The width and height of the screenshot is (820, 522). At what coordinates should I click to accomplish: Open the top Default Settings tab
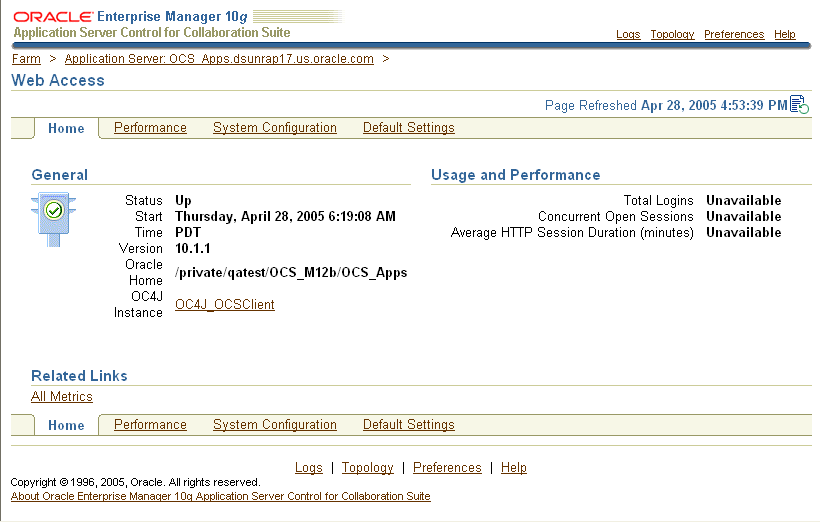click(x=408, y=128)
